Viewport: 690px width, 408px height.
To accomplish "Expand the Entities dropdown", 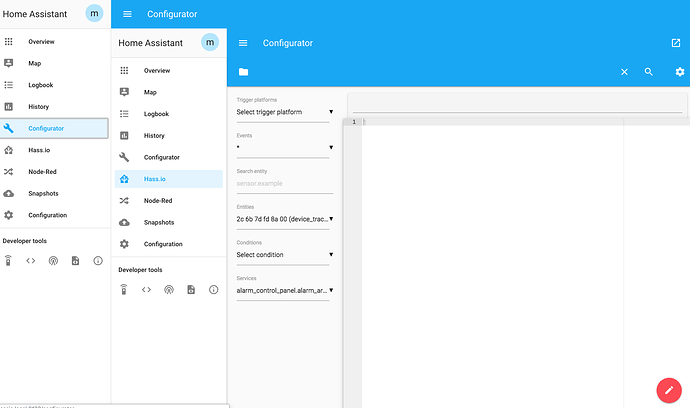I will click(283, 218).
